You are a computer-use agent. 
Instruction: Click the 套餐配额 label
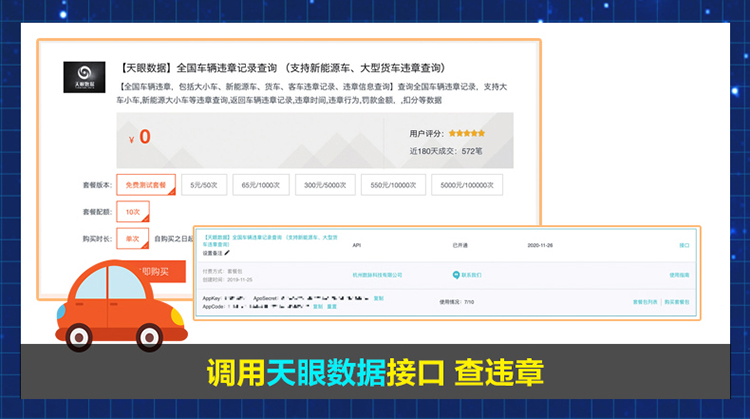(97, 212)
